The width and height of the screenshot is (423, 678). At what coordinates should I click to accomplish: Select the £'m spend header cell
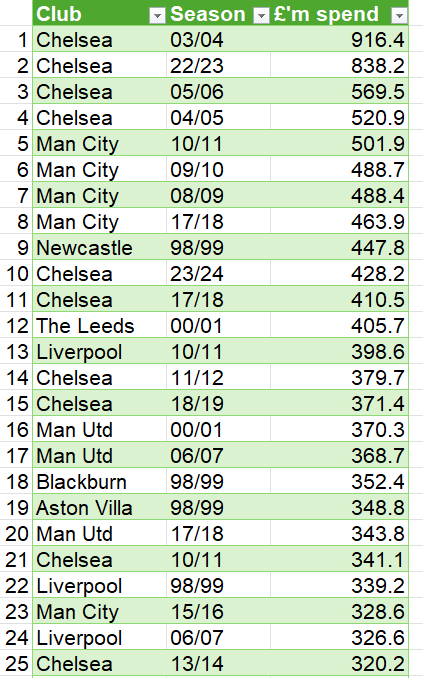[x=340, y=13]
